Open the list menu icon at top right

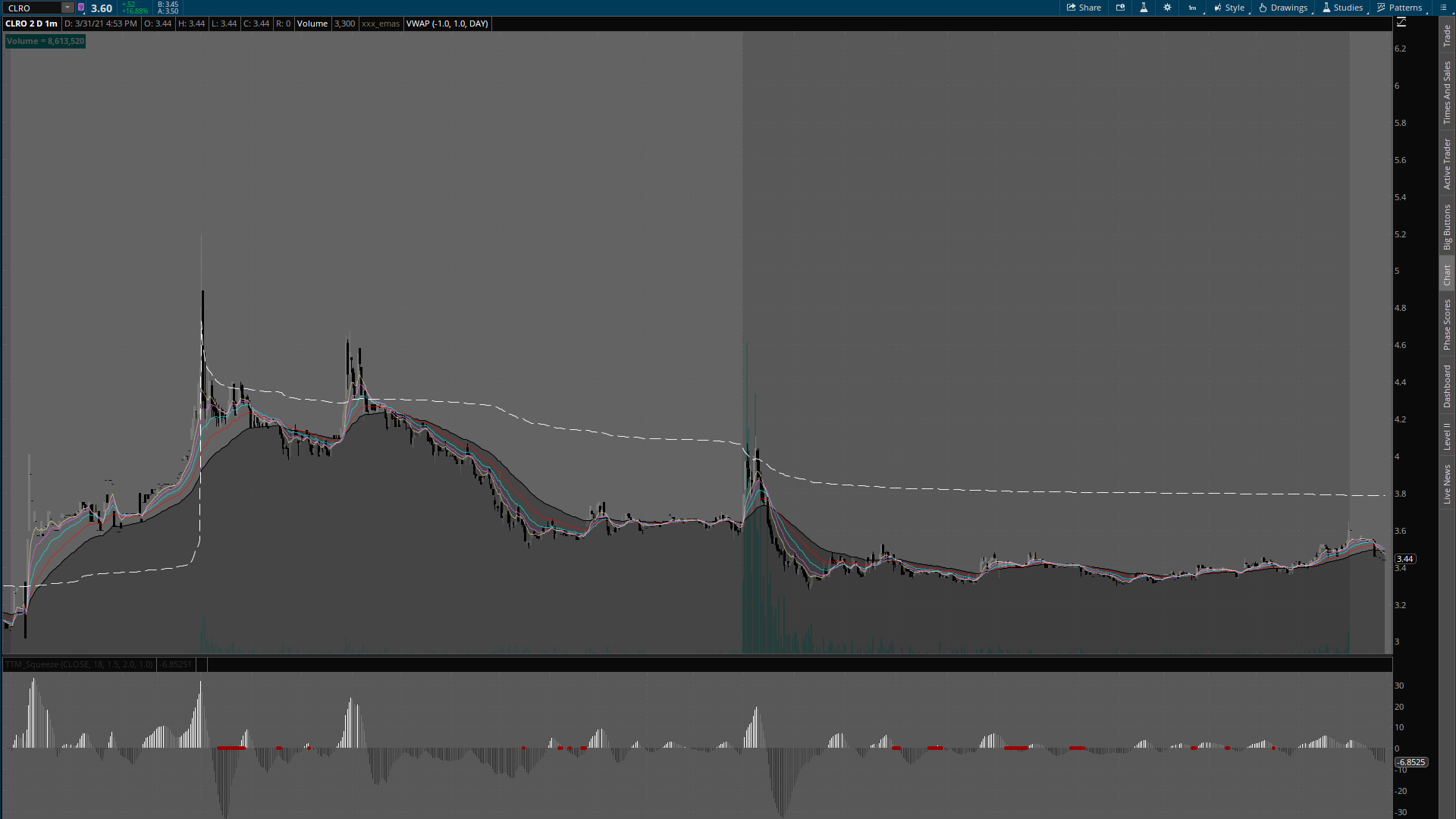pyautogui.click(x=1443, y=8)
